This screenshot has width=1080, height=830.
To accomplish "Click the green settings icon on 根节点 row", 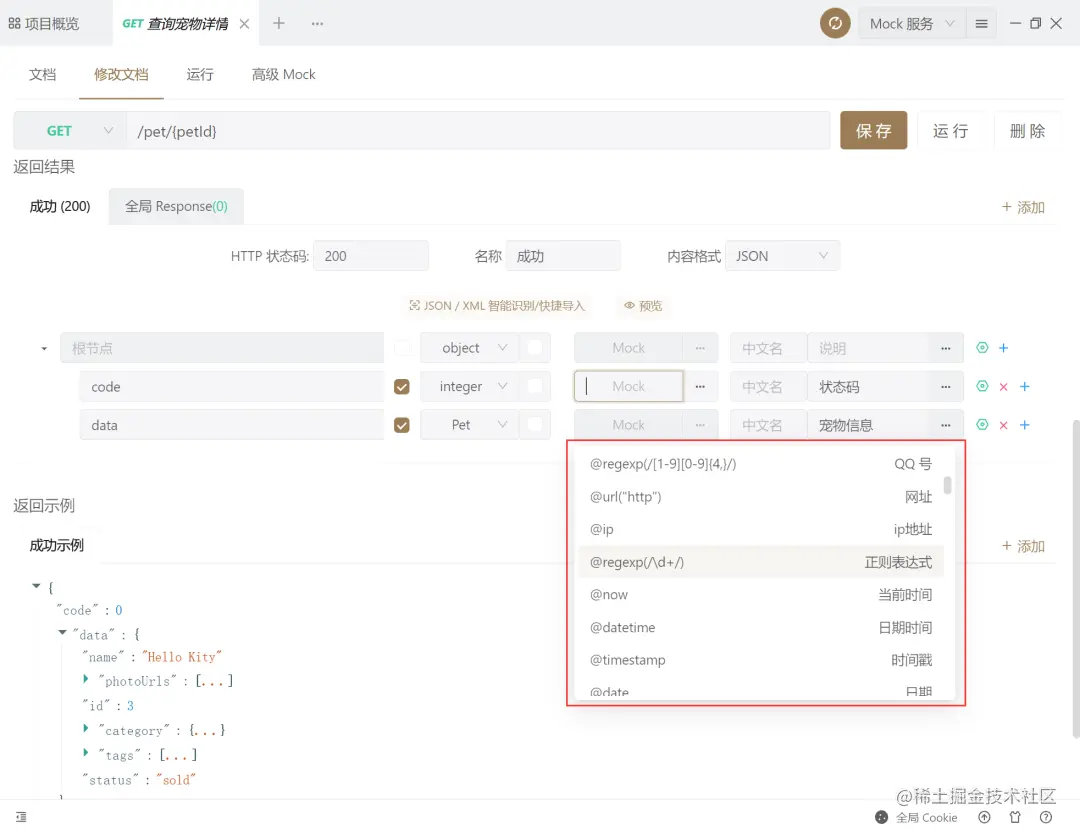I will click(x=982, y=348).
